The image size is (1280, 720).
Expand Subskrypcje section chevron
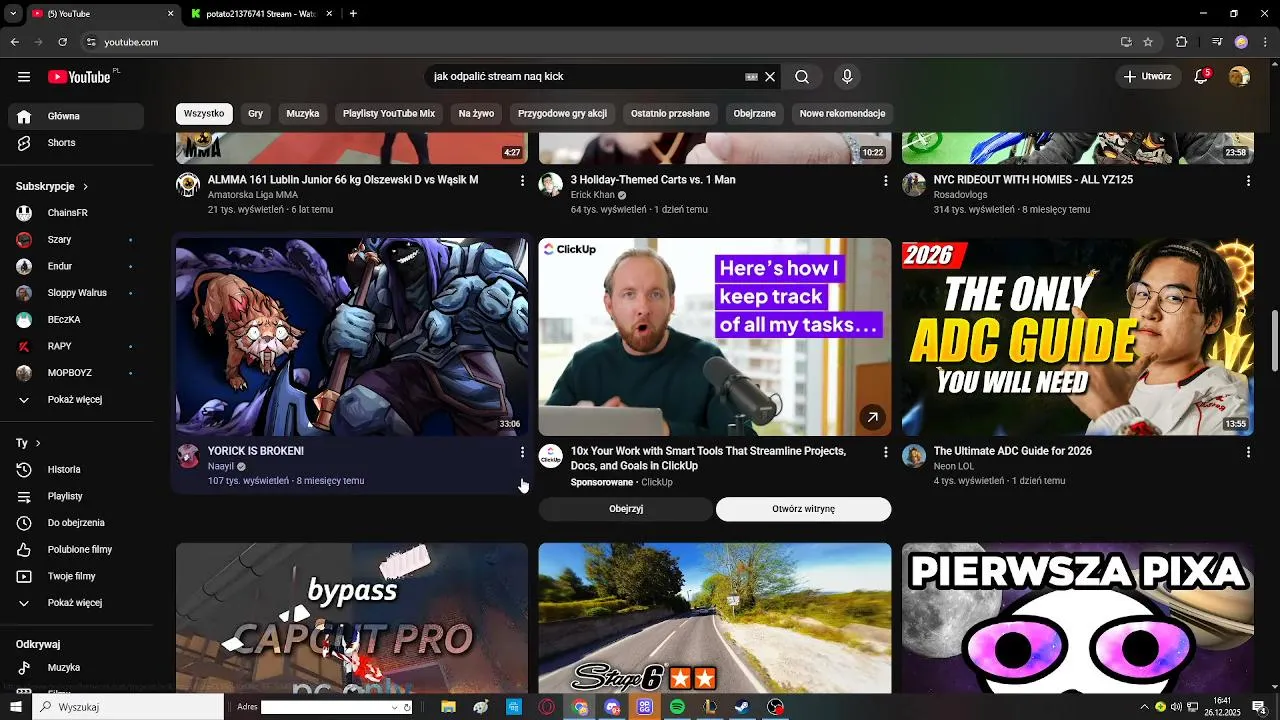[86, 187]
